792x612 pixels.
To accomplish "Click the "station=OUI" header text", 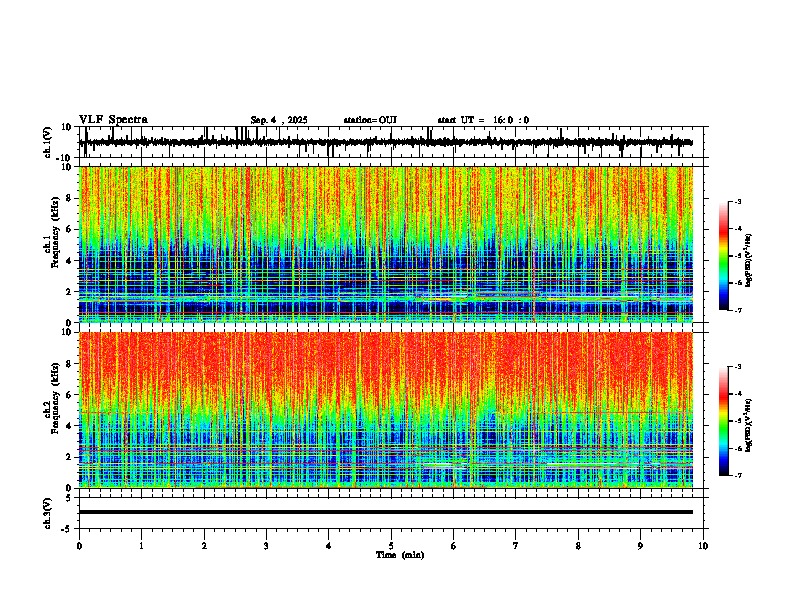I will 370,120.
